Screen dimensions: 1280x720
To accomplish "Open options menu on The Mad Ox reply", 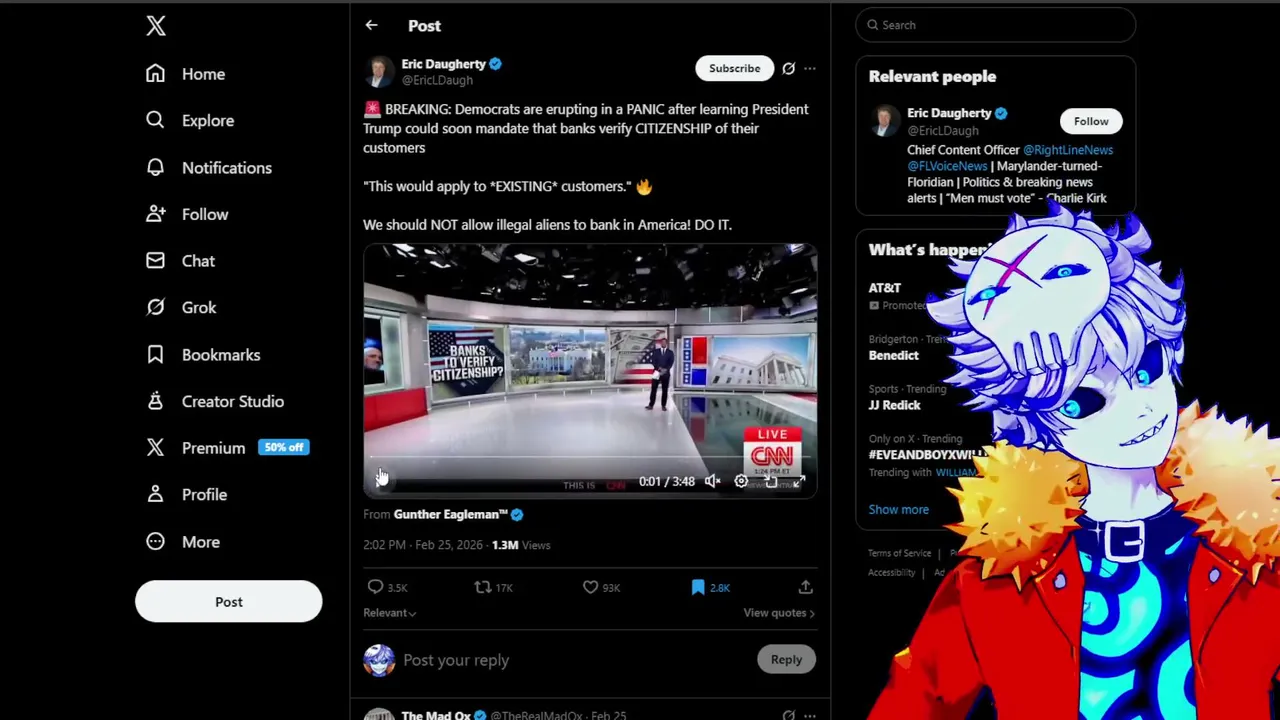I will click(x=810, y=716).
